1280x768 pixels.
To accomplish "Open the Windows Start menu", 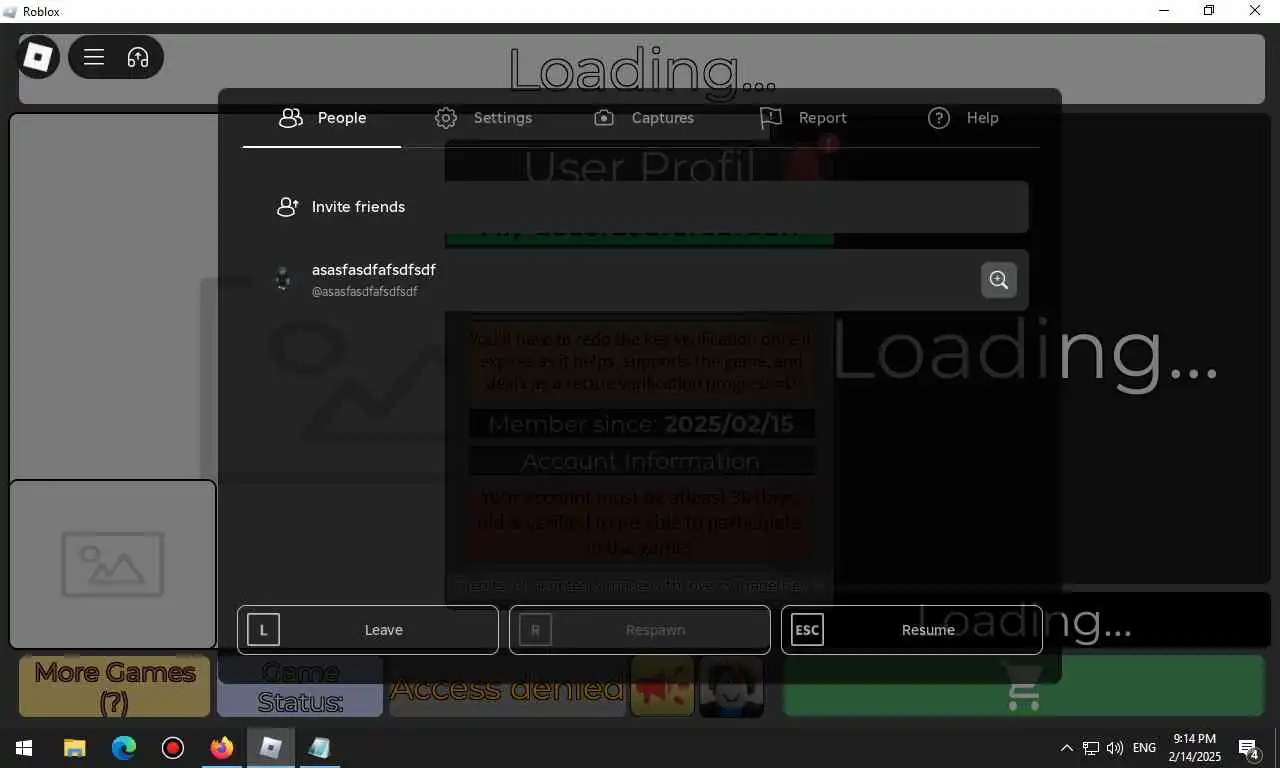I will [x=24, y=748].
